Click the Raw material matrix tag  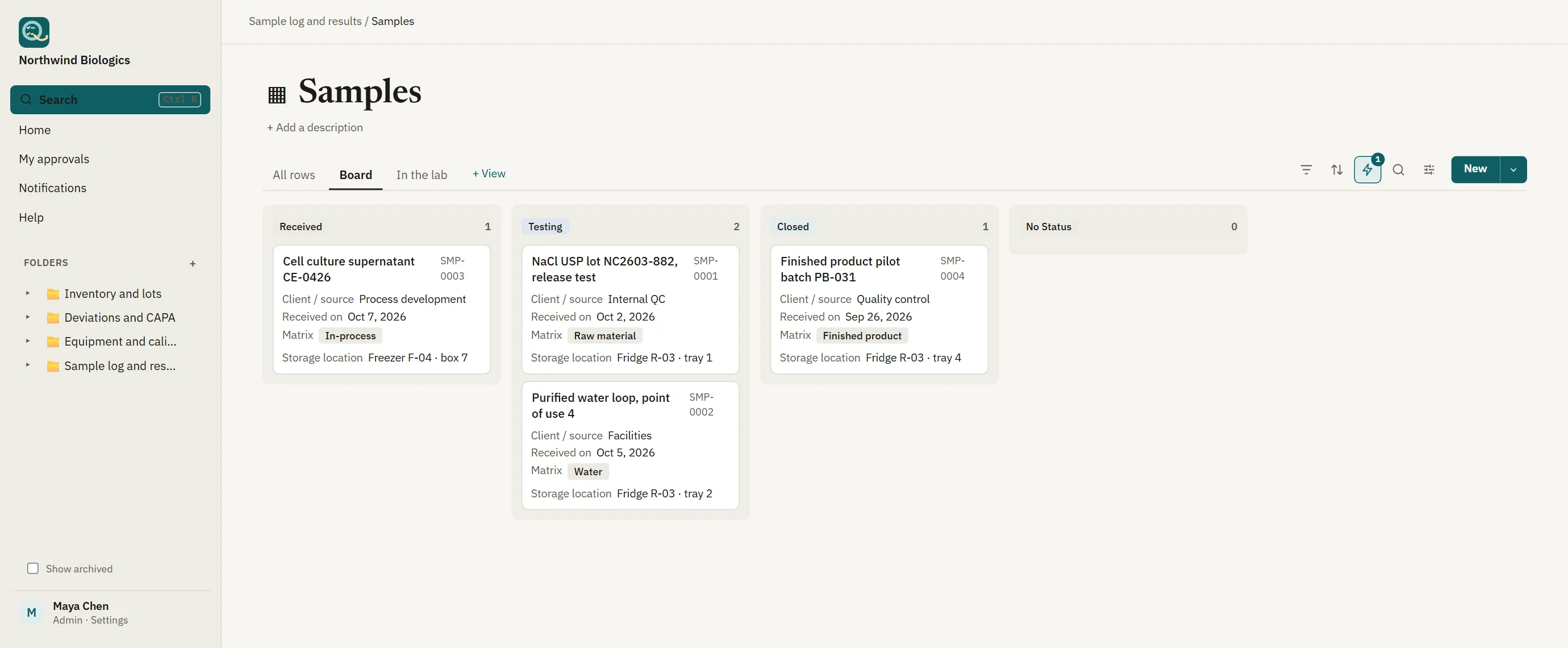coord(604,335)
